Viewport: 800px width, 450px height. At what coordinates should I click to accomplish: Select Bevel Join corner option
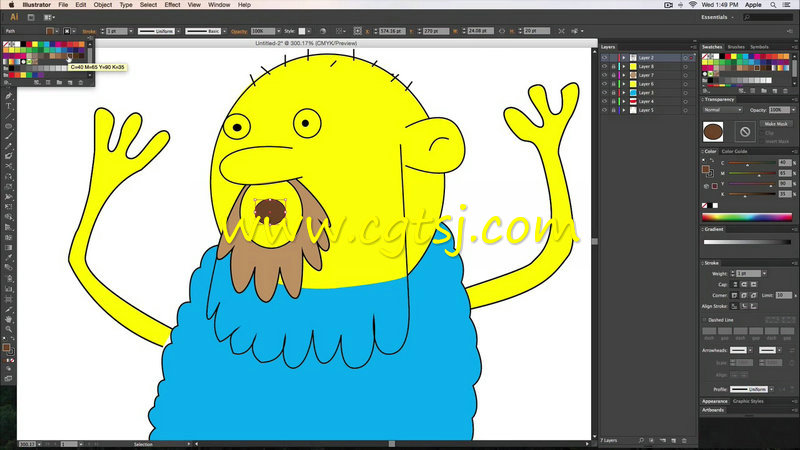point(753,295)
